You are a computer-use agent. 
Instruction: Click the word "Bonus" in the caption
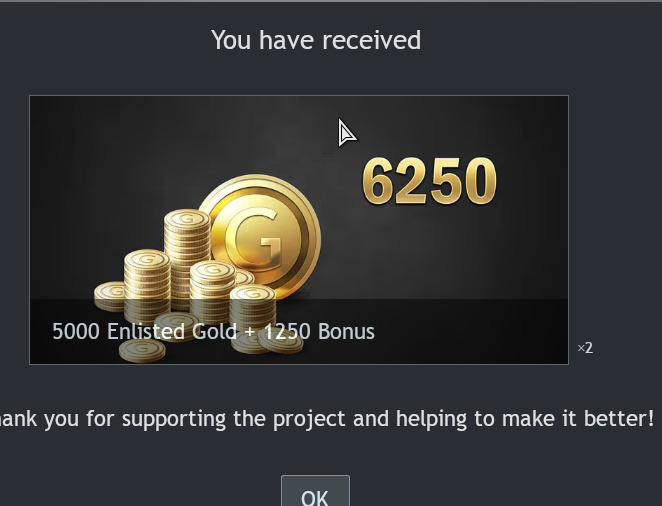(x=346, y=331)
